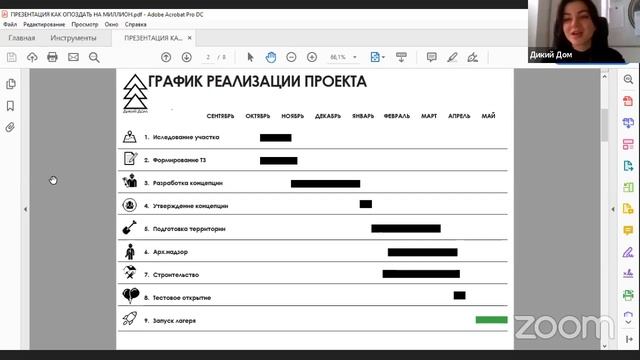Open the Combine files tool
640x360 pixels.
point(628,122)
